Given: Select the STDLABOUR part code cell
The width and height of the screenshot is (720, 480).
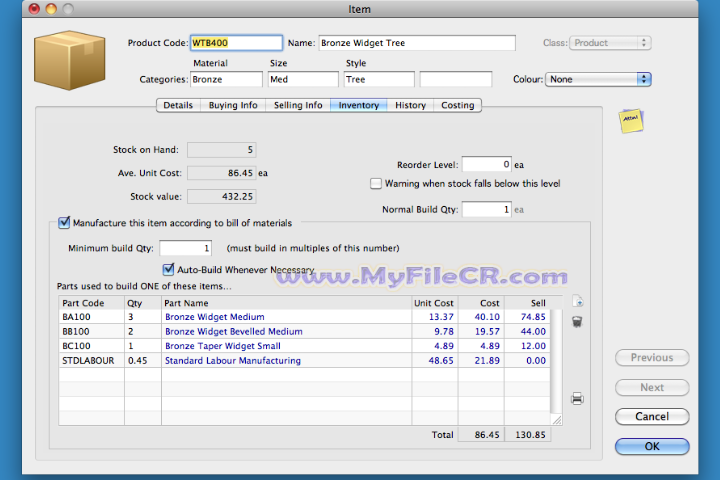Looking at the screenshot, I should 91,361.
